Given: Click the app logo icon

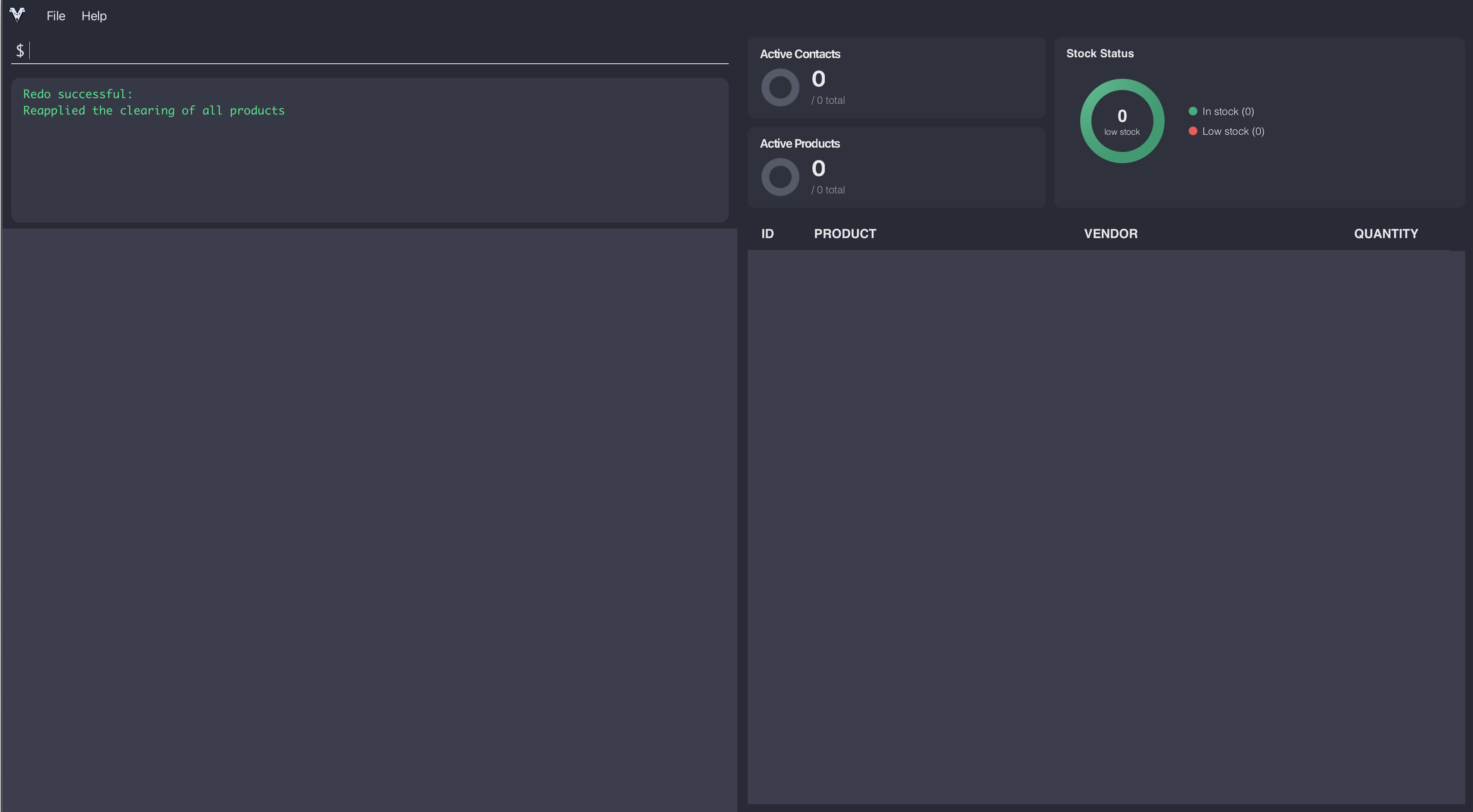Looking at the screenshot, I should pyautogui.click(x=17, y=15).
